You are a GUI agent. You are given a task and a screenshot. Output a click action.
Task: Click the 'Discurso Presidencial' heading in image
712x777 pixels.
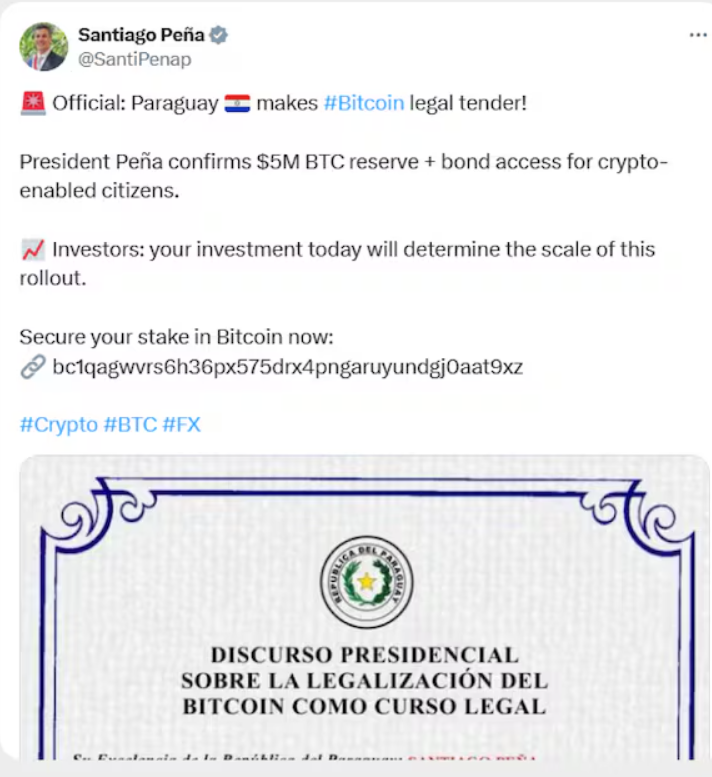click(x=364, y=657)
